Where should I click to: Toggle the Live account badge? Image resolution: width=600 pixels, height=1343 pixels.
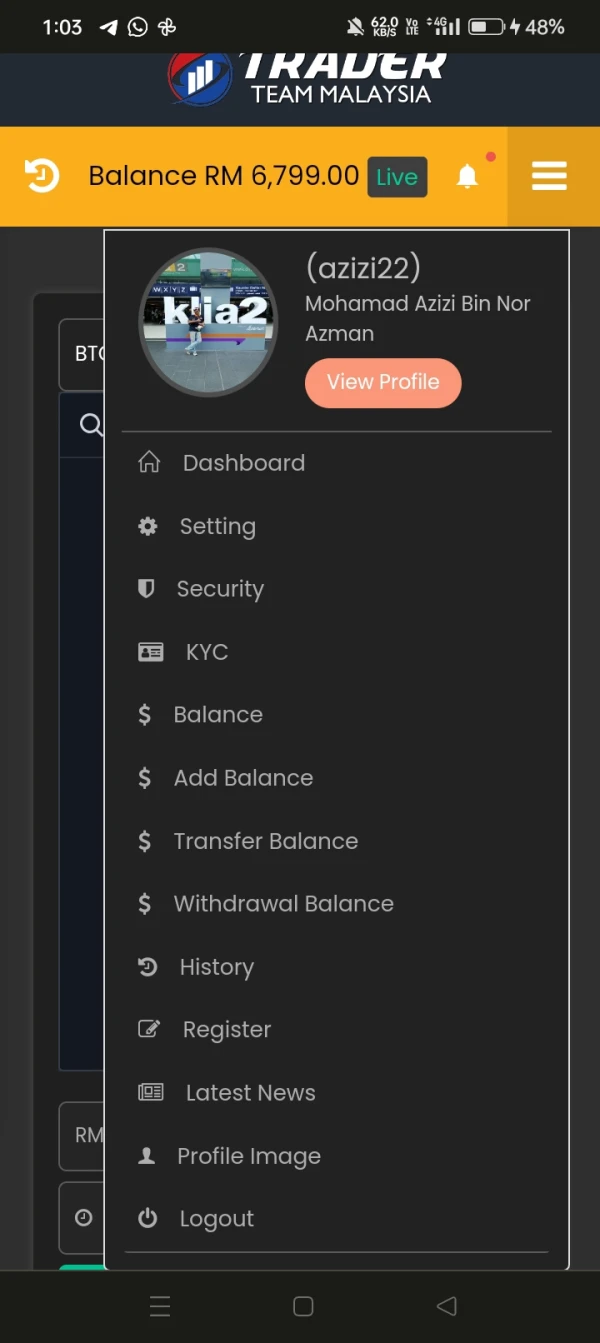[x=397, y=177]
